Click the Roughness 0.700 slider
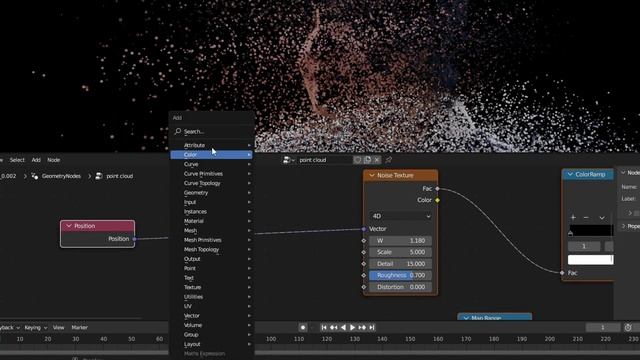 point(400,276)
